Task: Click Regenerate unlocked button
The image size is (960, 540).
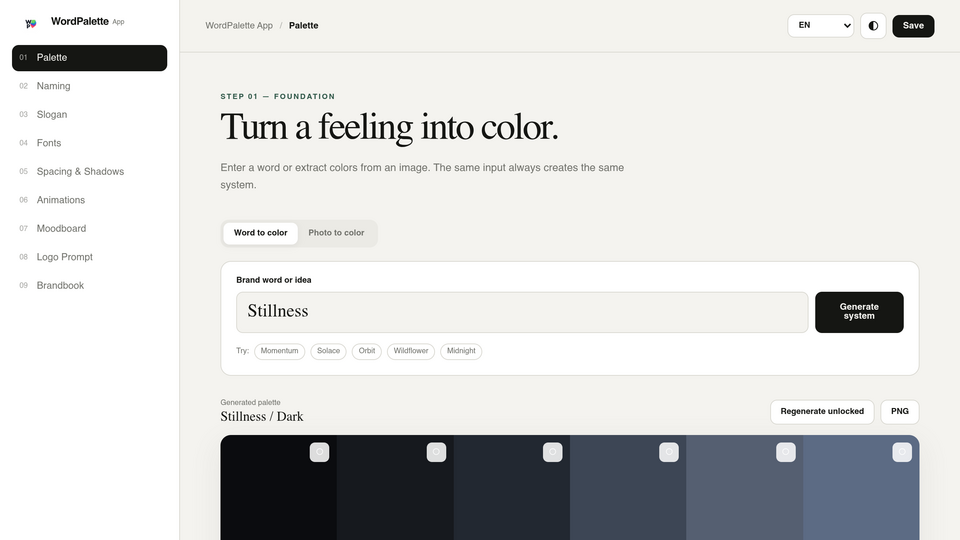Action: tap(822, 411)
